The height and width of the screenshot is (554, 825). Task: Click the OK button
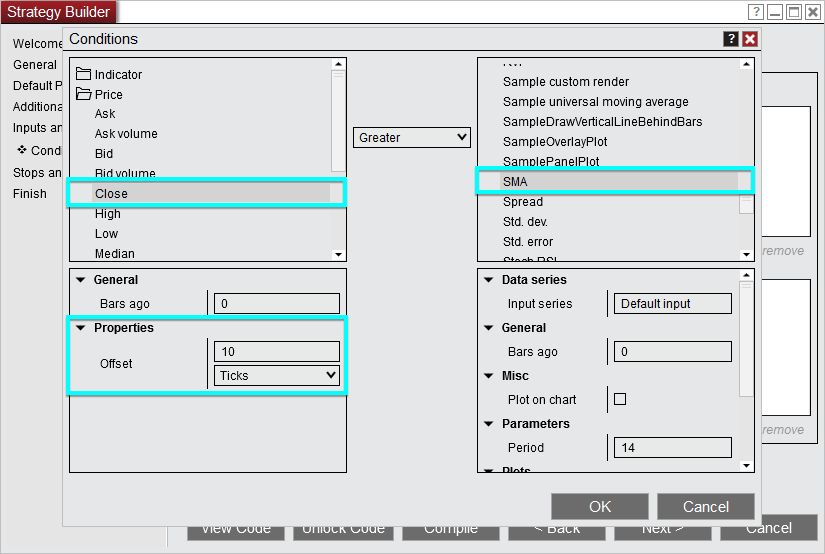600,507
